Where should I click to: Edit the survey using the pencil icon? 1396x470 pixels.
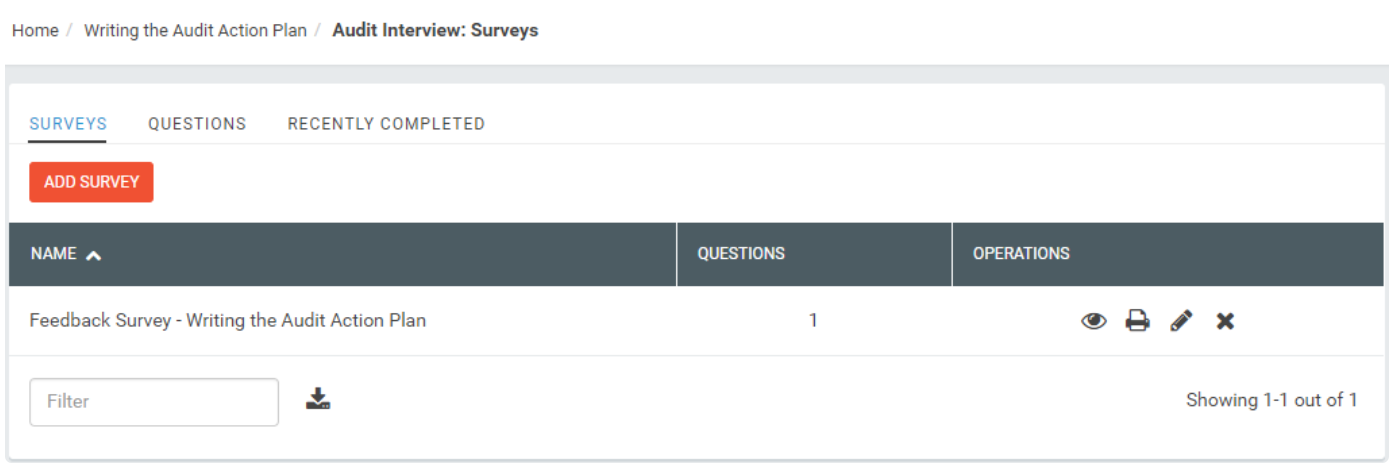pyautogui.click(x=1181, y=321)
